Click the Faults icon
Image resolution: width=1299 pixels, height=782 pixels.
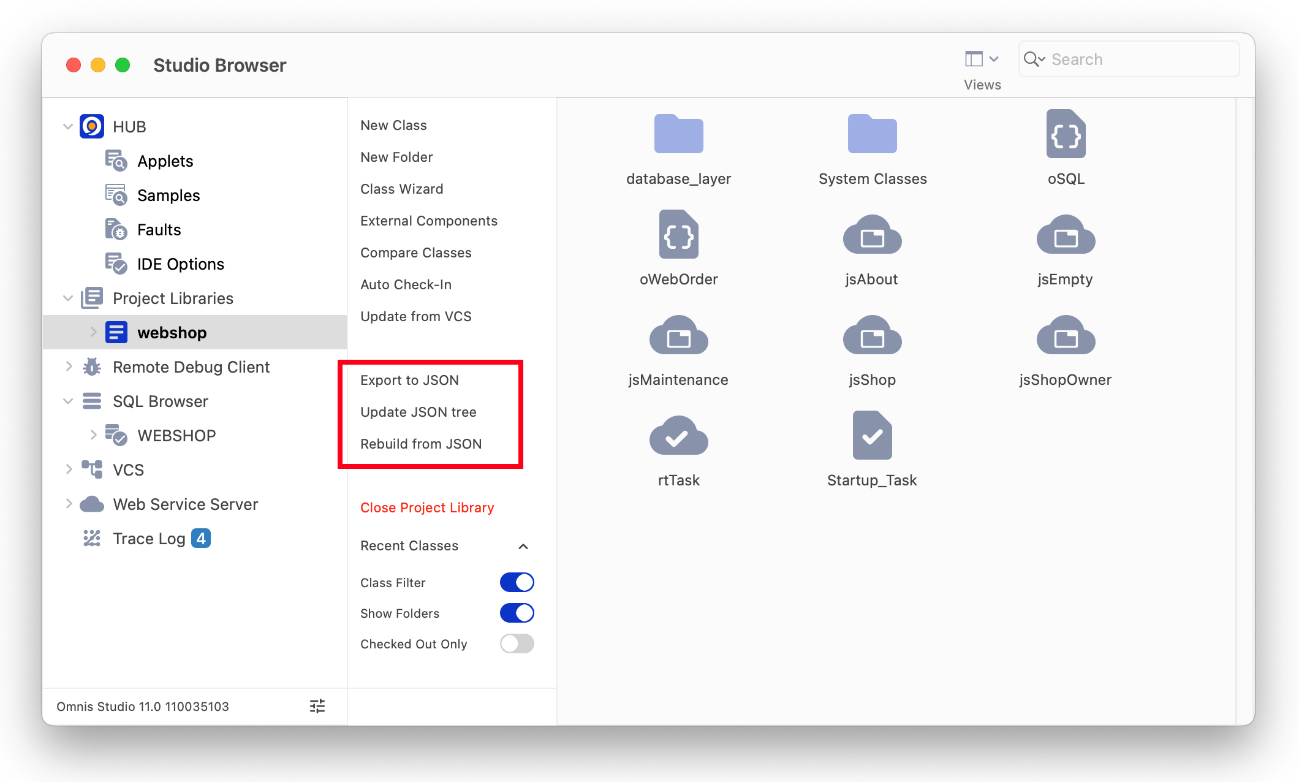coord(116,230)
